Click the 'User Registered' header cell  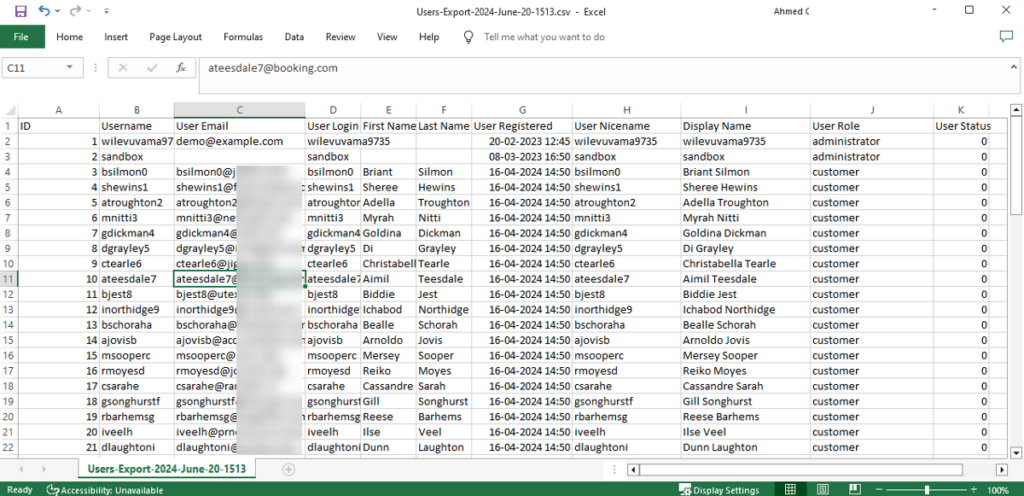click(x=522, y=126)
